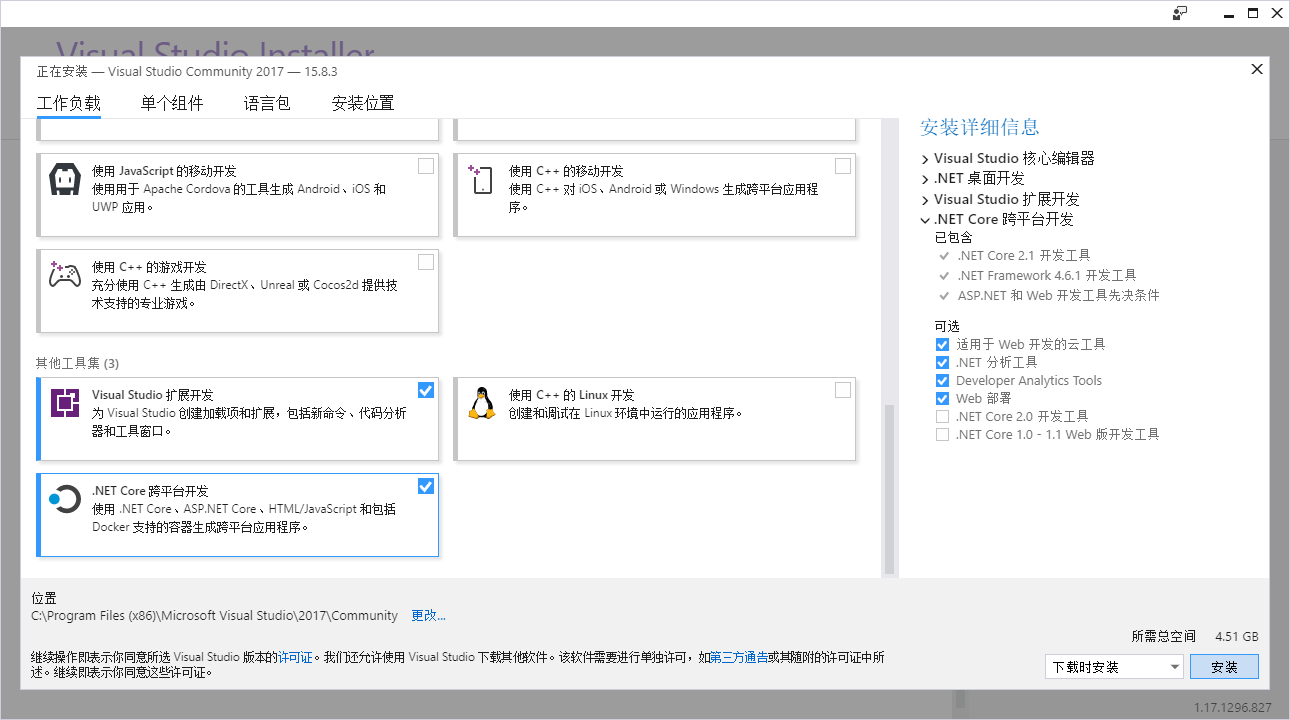The image size is (1290, 720).
Task: Uncheck the .NET Core 跨平台开发 workload
Action: coord(426,486)
